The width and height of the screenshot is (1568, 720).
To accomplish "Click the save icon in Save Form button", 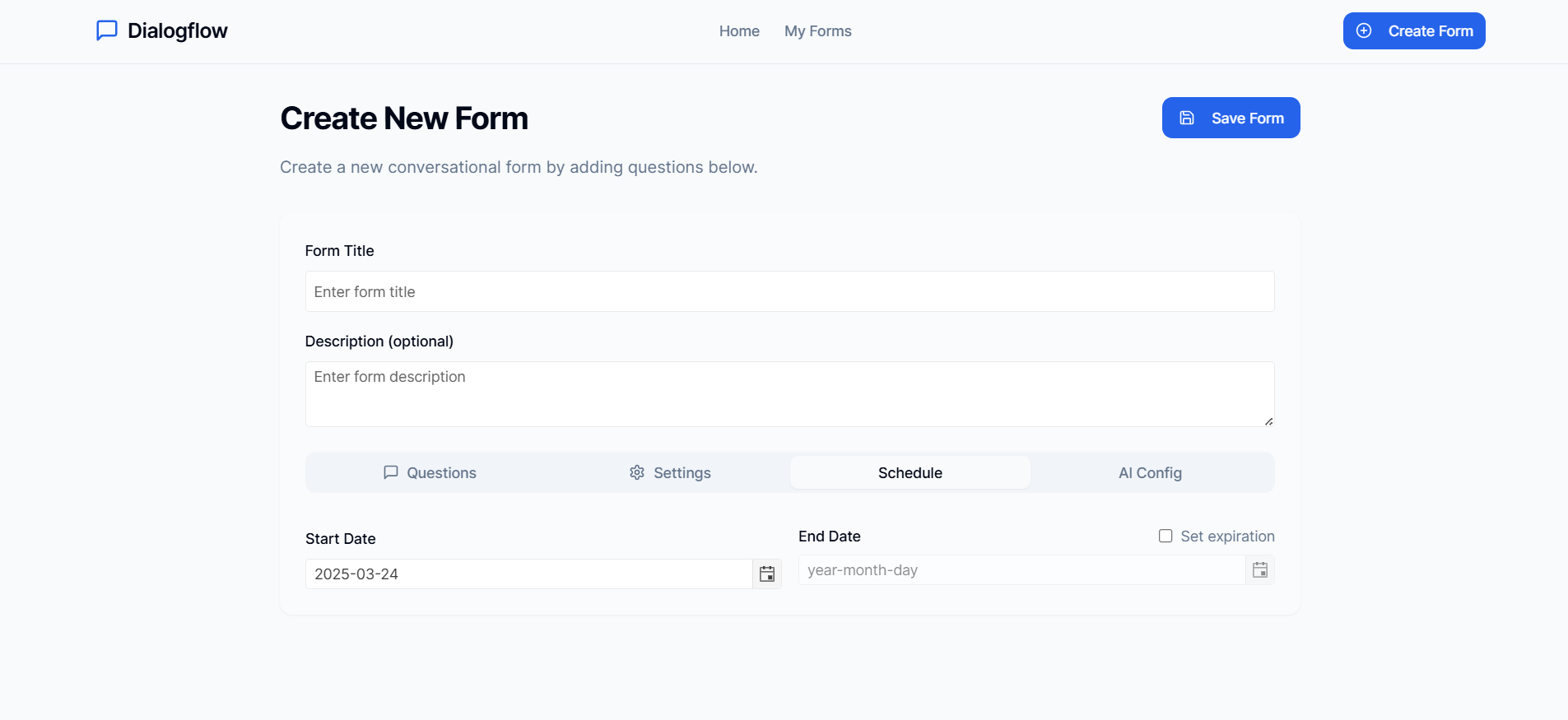I will [x=1186, y=118].
